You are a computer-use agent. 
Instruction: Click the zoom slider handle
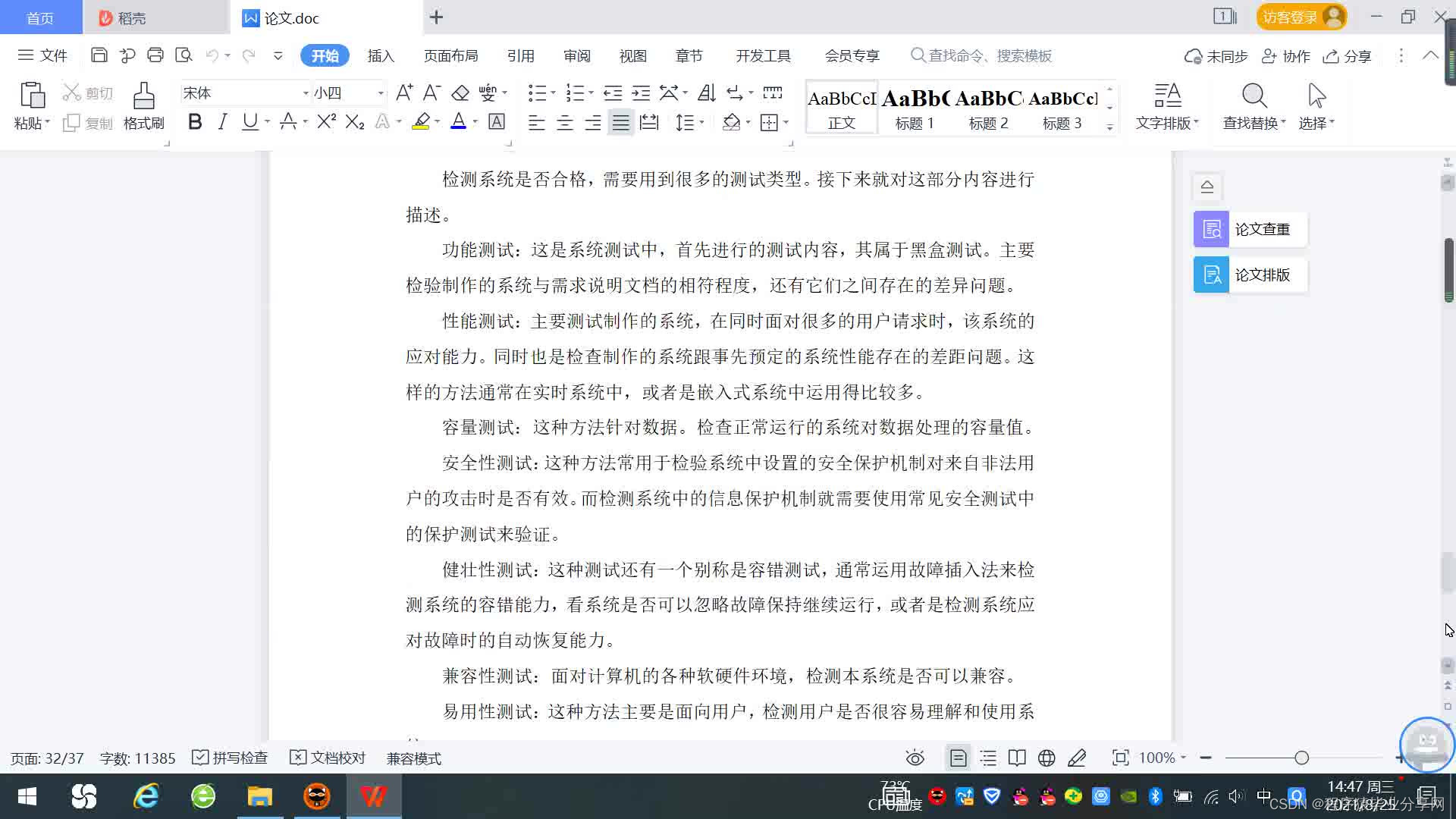tap(1301, 758)
